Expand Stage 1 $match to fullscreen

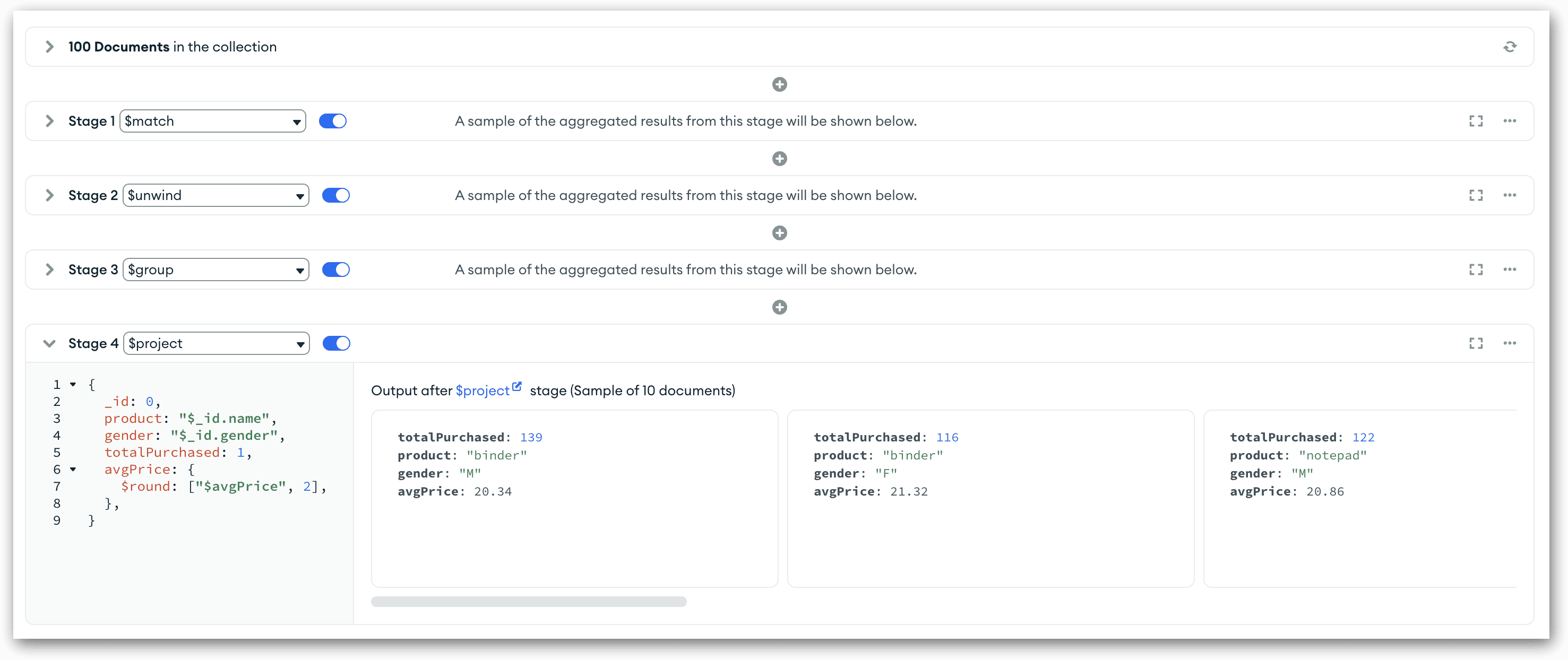tap(1476, 121)
